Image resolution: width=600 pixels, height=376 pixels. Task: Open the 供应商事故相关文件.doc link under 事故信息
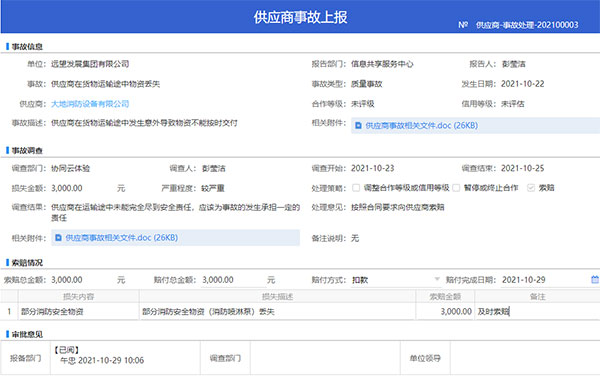(421, 125)
